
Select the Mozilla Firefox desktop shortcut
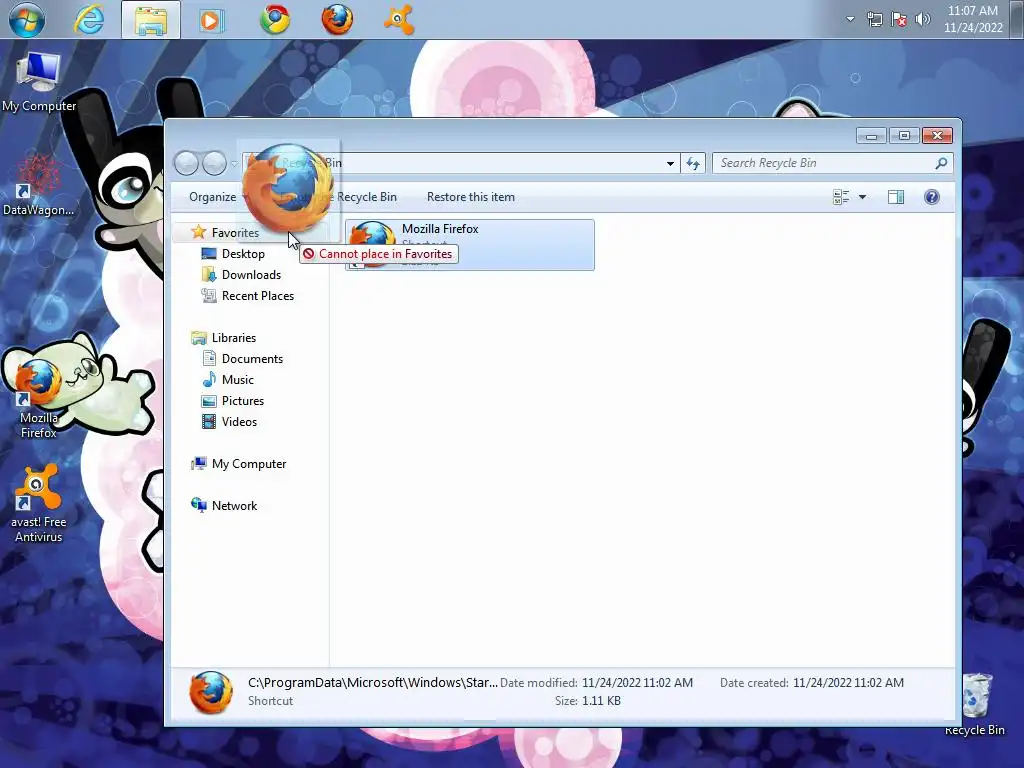point(39,398)
